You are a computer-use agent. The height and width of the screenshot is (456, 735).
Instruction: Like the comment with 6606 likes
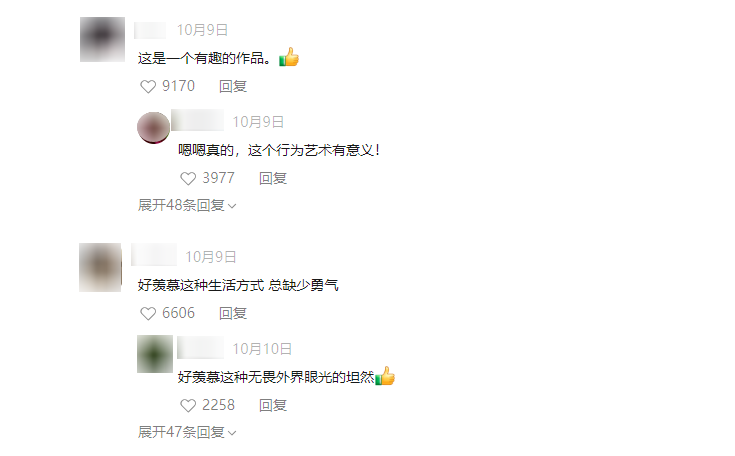[148, 314]
